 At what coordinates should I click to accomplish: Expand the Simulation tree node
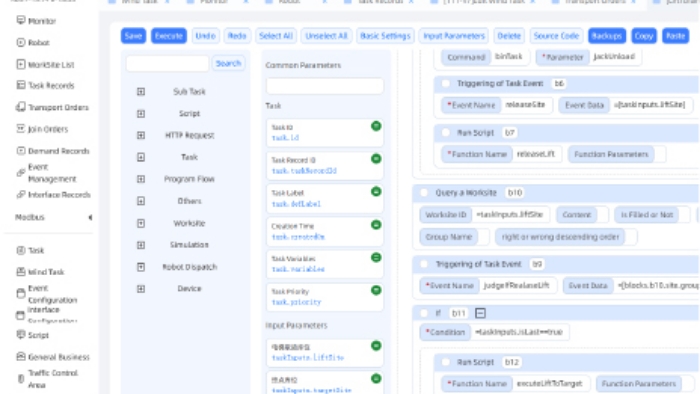pyautogui.click(x=141, y=245)
